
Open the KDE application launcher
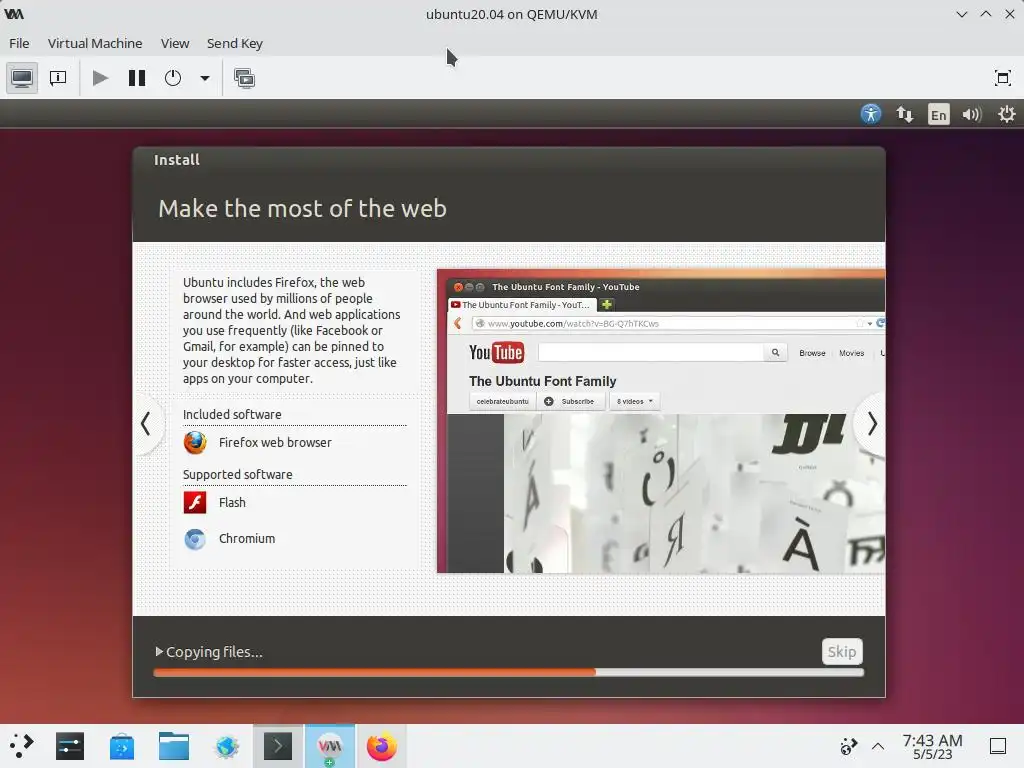click(x=22, y=746)
